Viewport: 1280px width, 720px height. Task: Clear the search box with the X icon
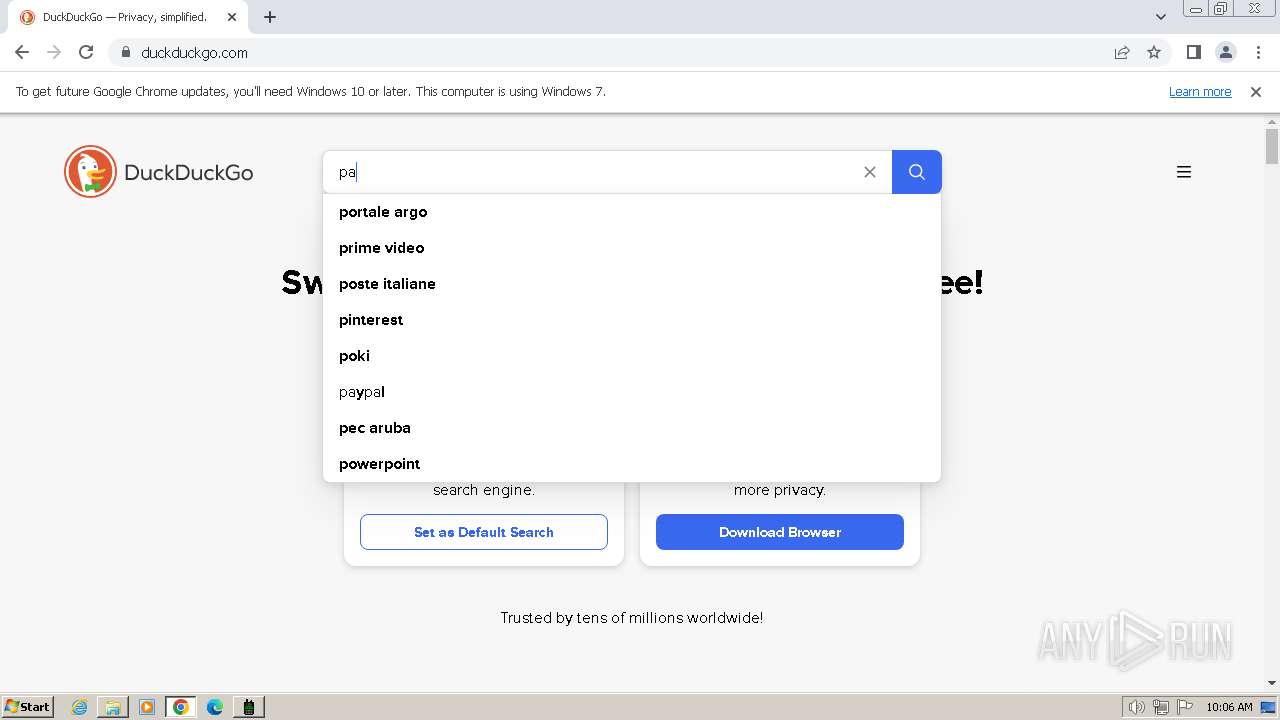870,172
